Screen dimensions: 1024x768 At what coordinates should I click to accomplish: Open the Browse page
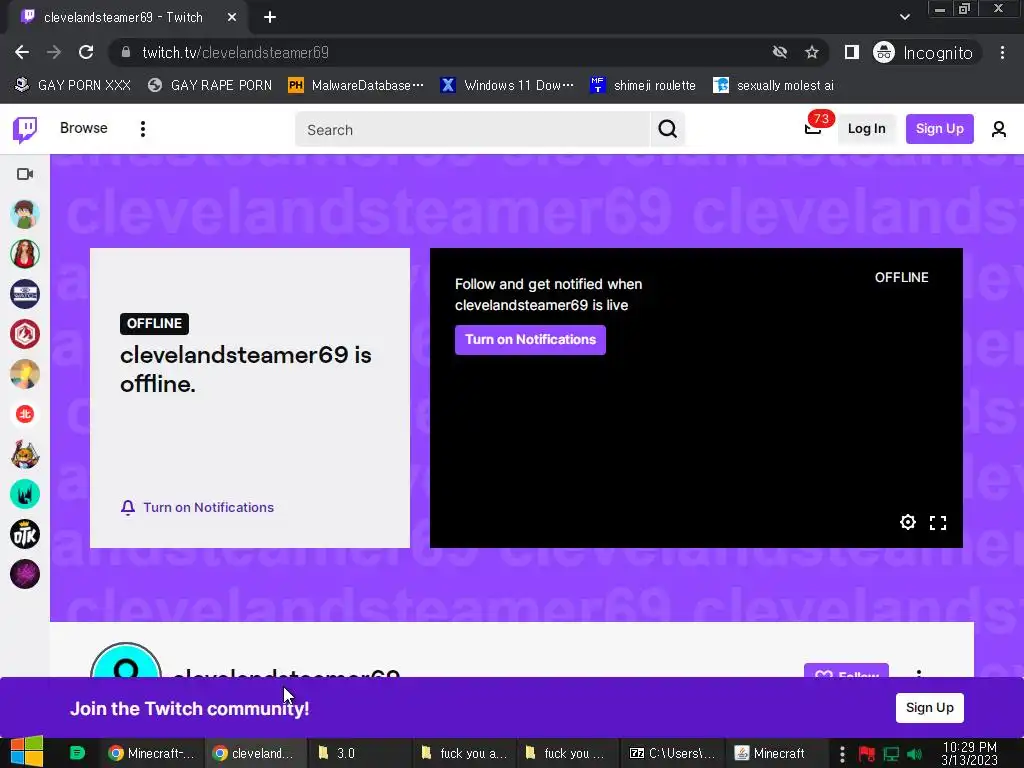point(84,128)
